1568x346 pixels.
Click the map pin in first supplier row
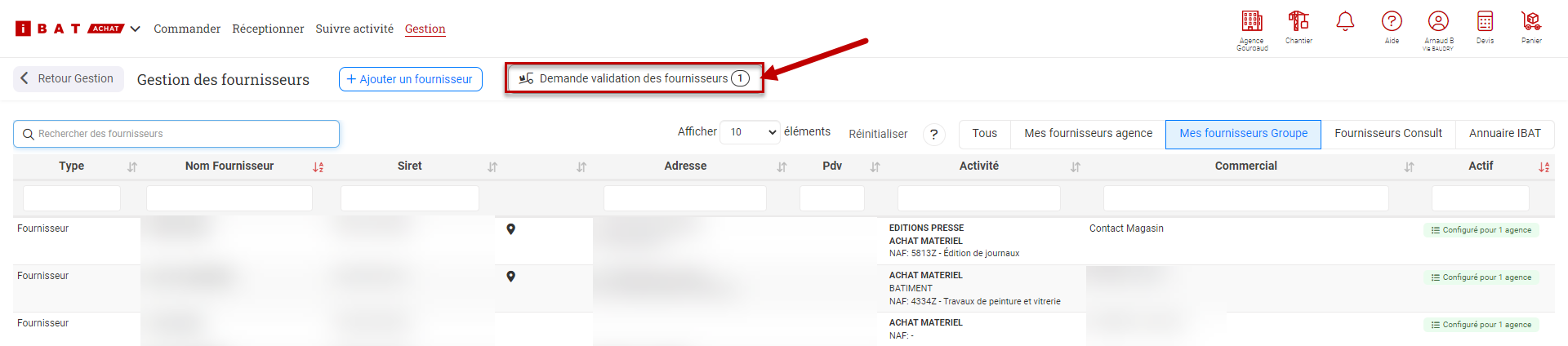(x=510, y=229)
